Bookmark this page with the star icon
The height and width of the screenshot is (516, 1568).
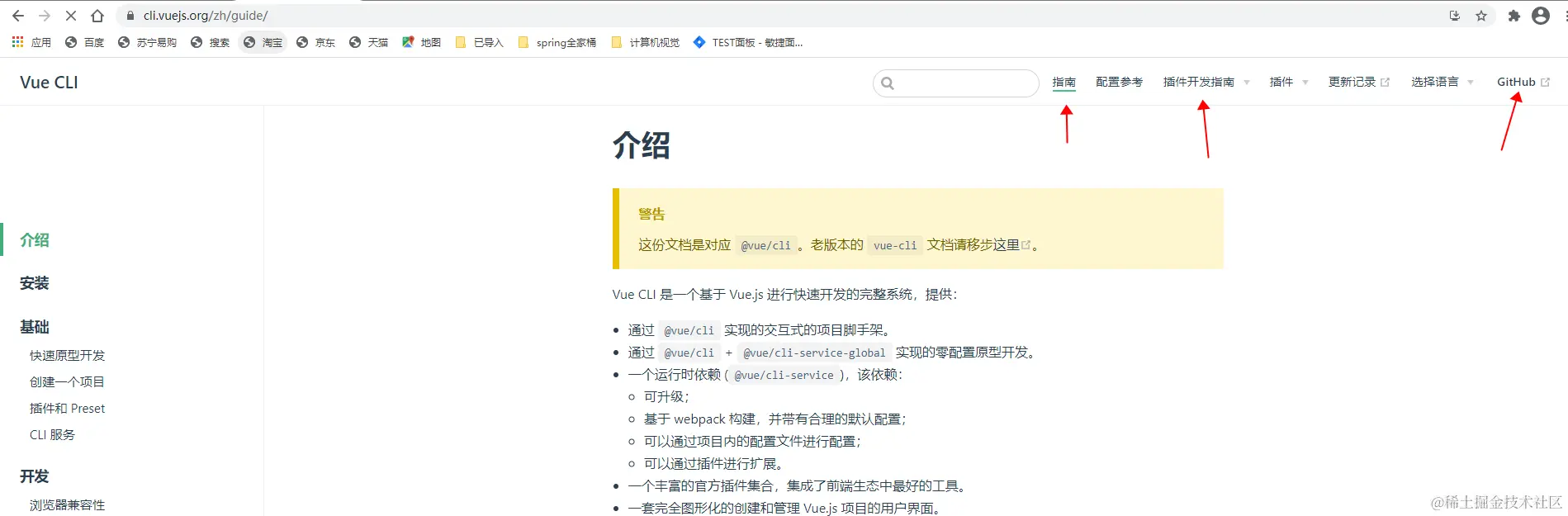[1481, 16]
